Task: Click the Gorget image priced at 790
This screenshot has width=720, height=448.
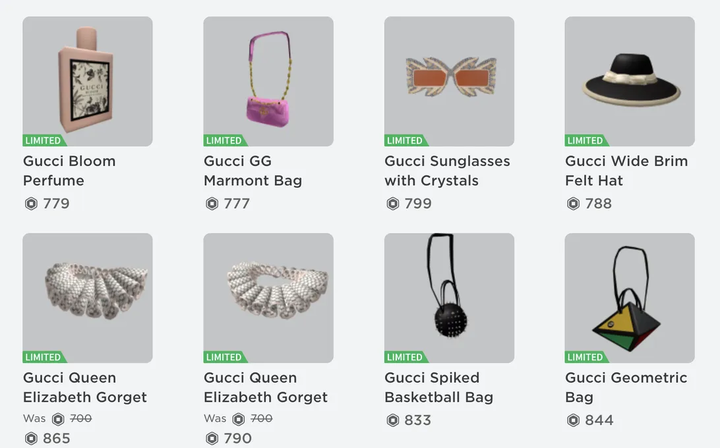Action: 268,297
